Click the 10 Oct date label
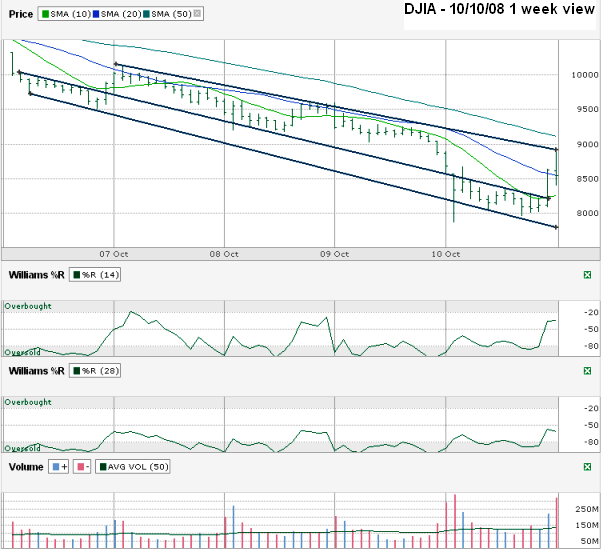This screenshot has width=603, height=552. 446,254
